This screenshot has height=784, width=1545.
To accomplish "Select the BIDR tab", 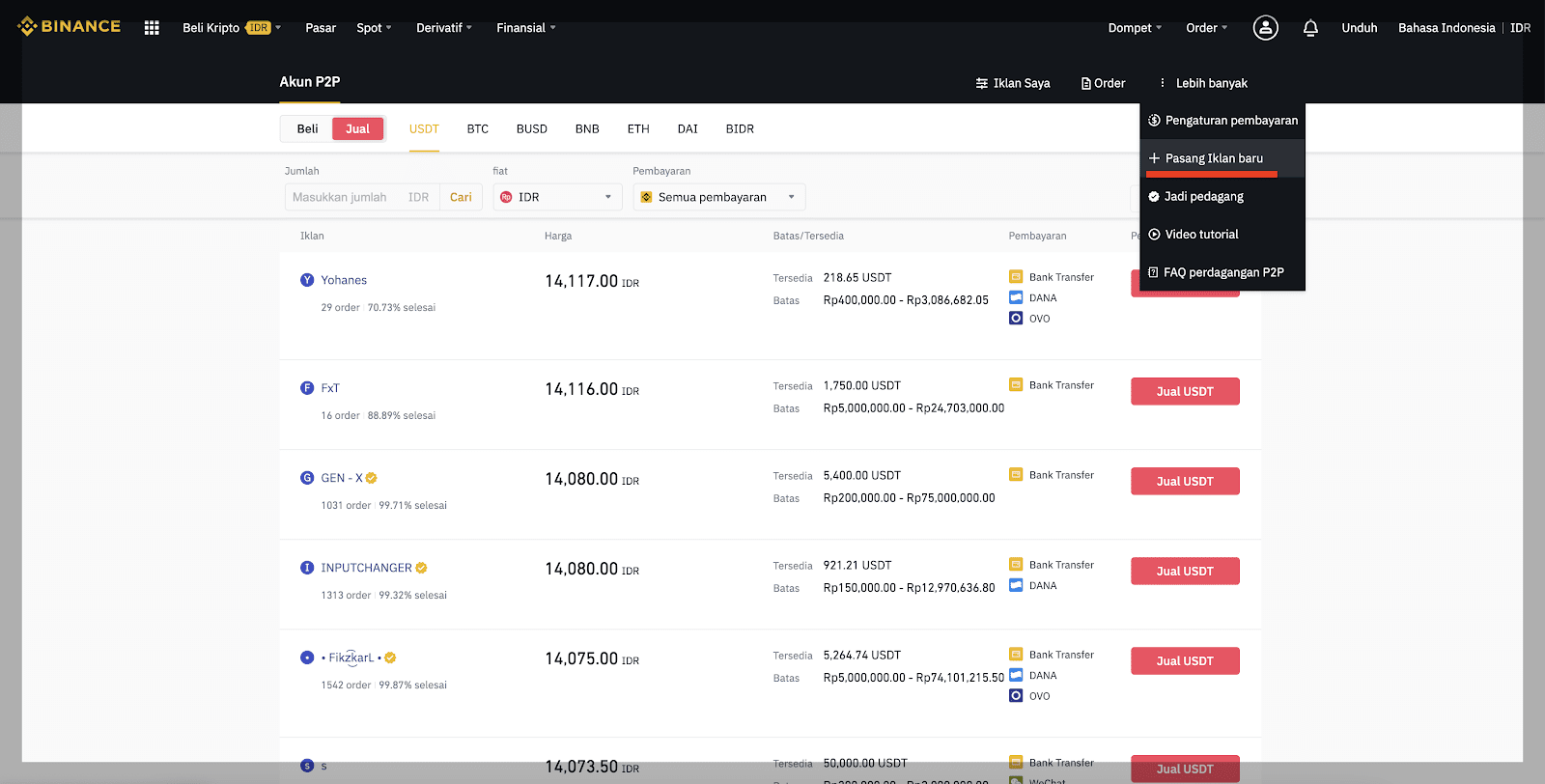I will pos(740,129).
